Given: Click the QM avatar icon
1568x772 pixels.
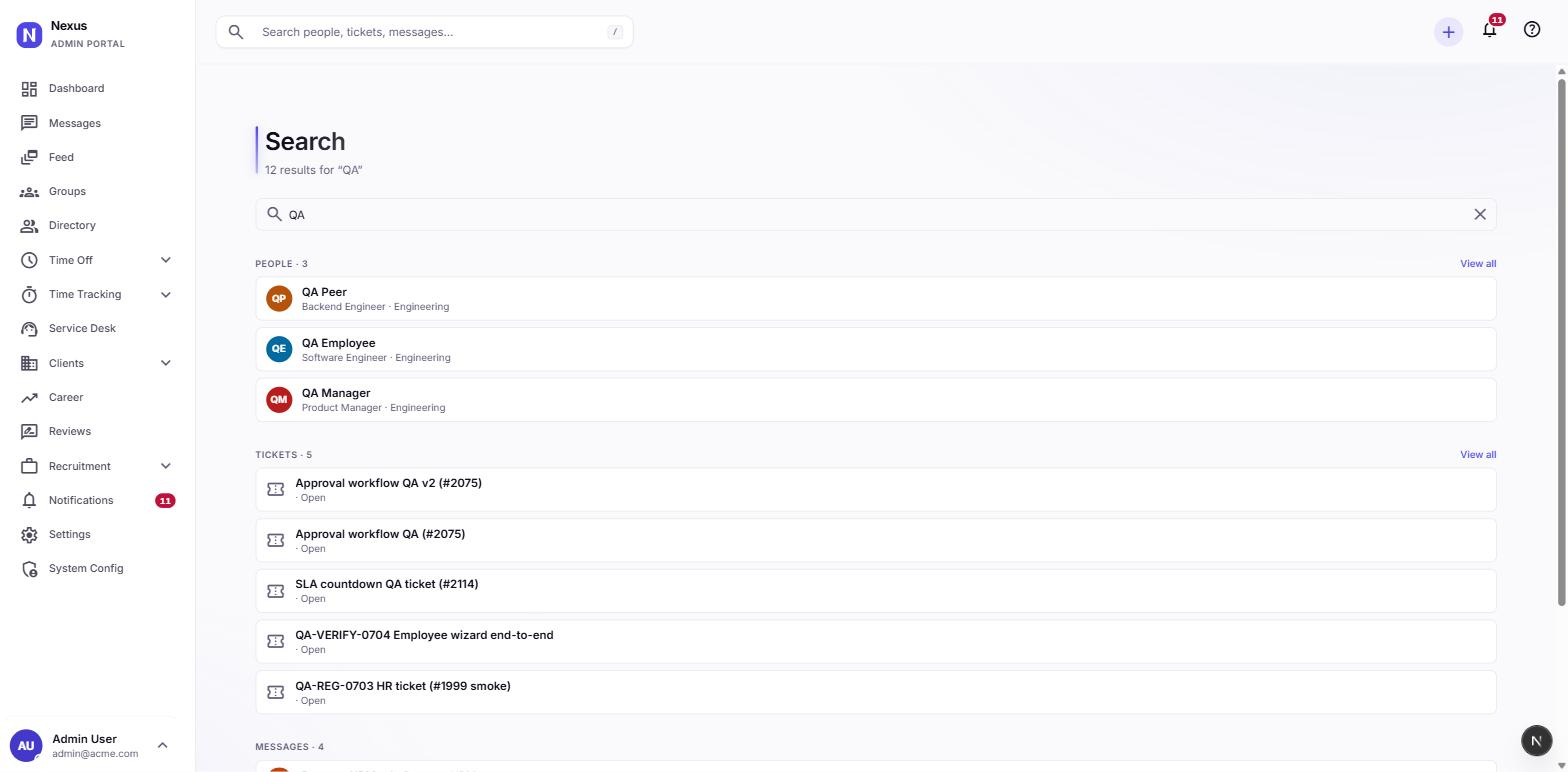Looking at the screenshot, I should coord(279,399).
